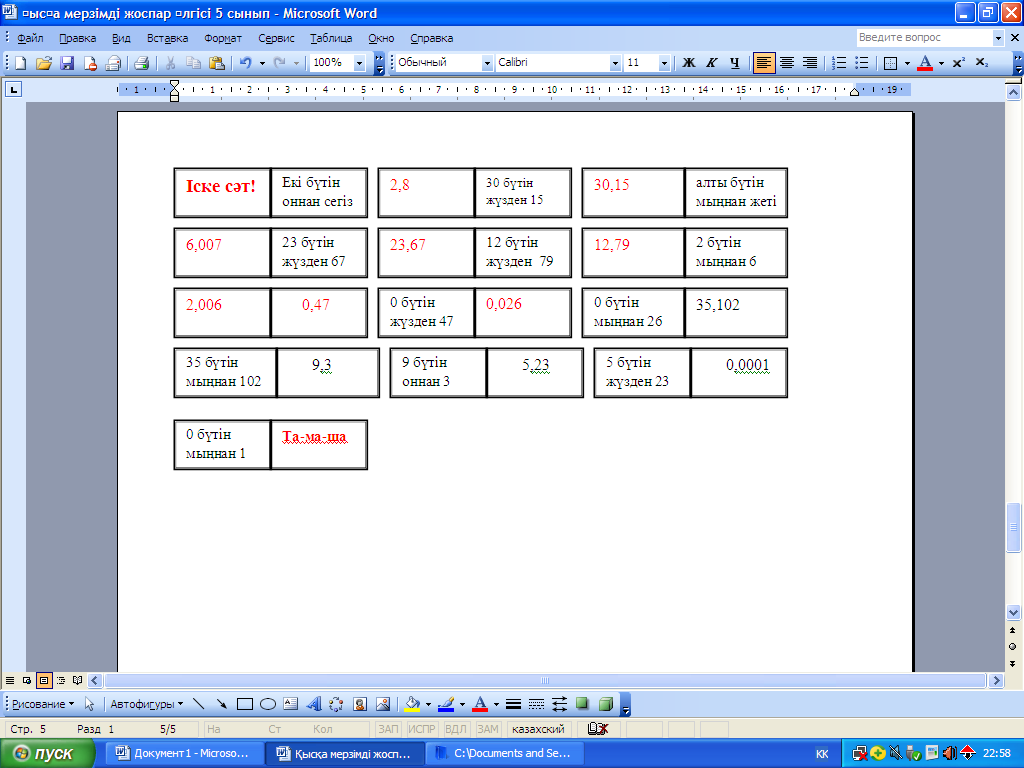Apply numbered list formatting
This screenshot has width=1024, height=768.
coord(839,63)
